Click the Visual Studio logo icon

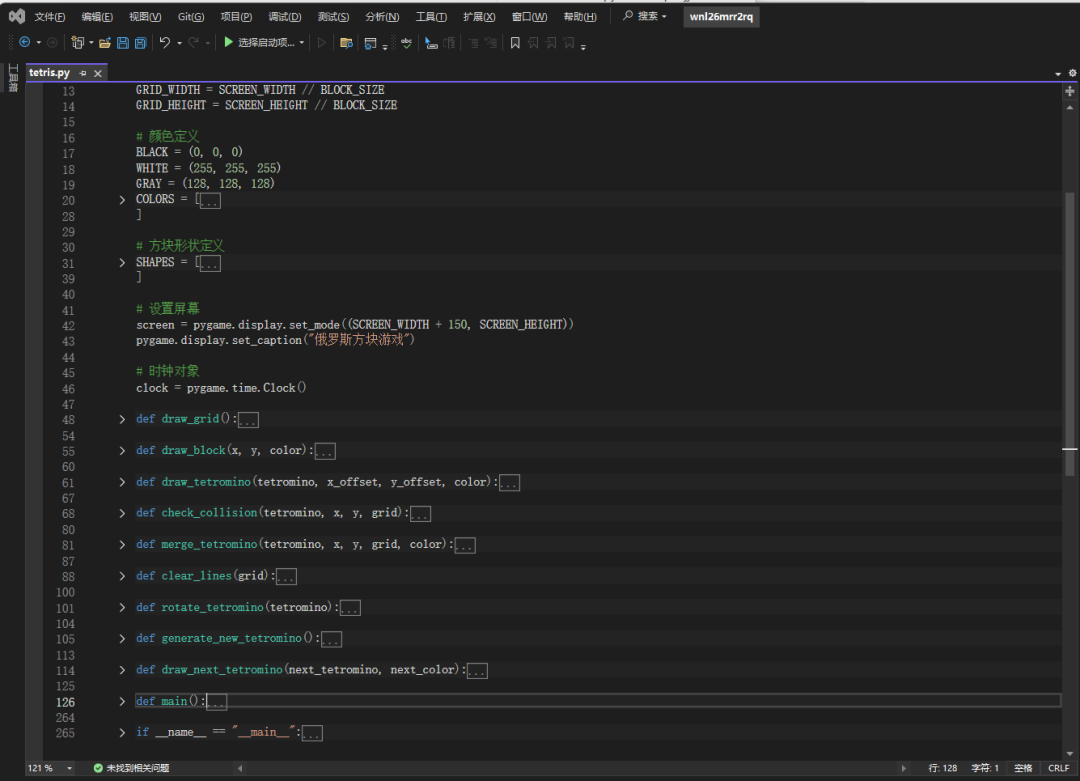pos(17,16)
